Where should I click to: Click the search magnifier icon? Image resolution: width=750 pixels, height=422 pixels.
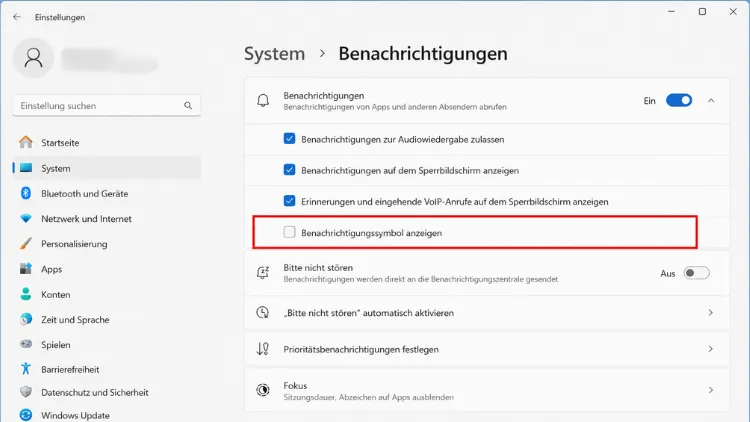coord(188,105)
